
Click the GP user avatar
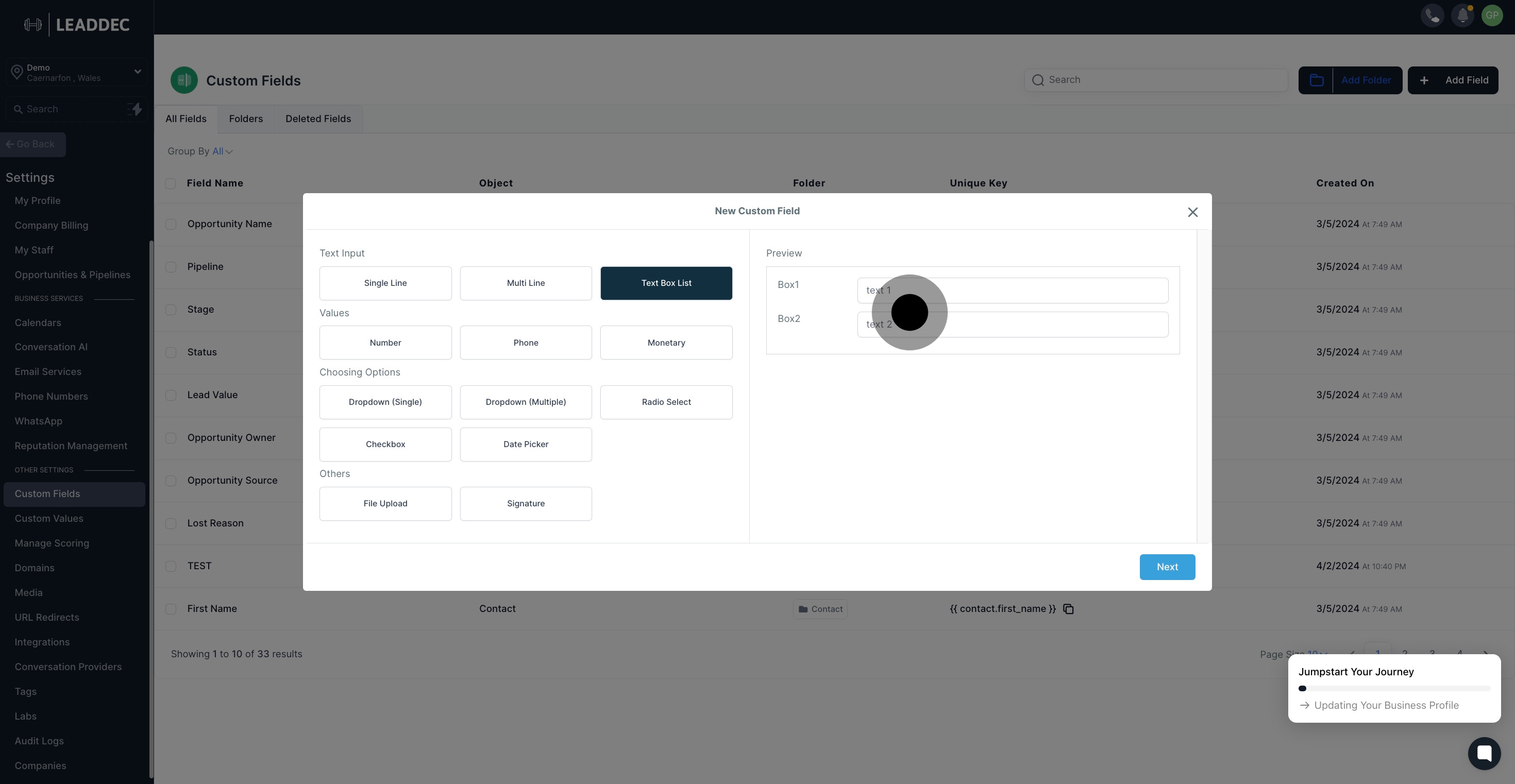[x=1492, y=15]
